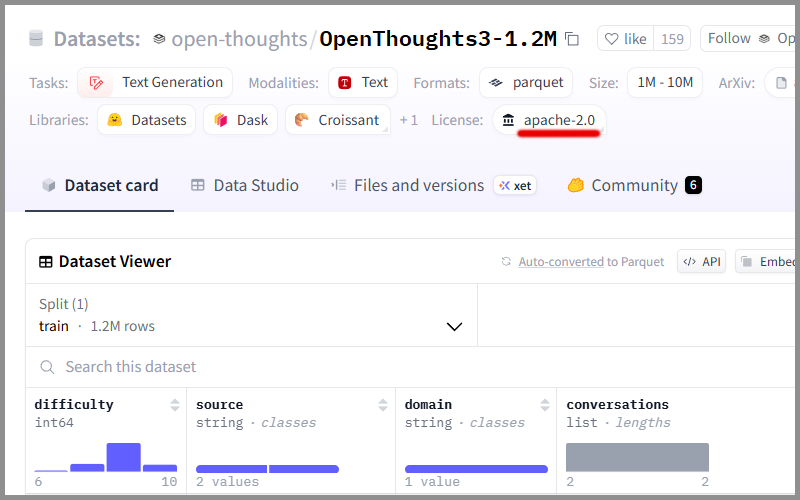Click the Embed icon
Viewport: 800px width, 500px height.
(x=746, y=262)
